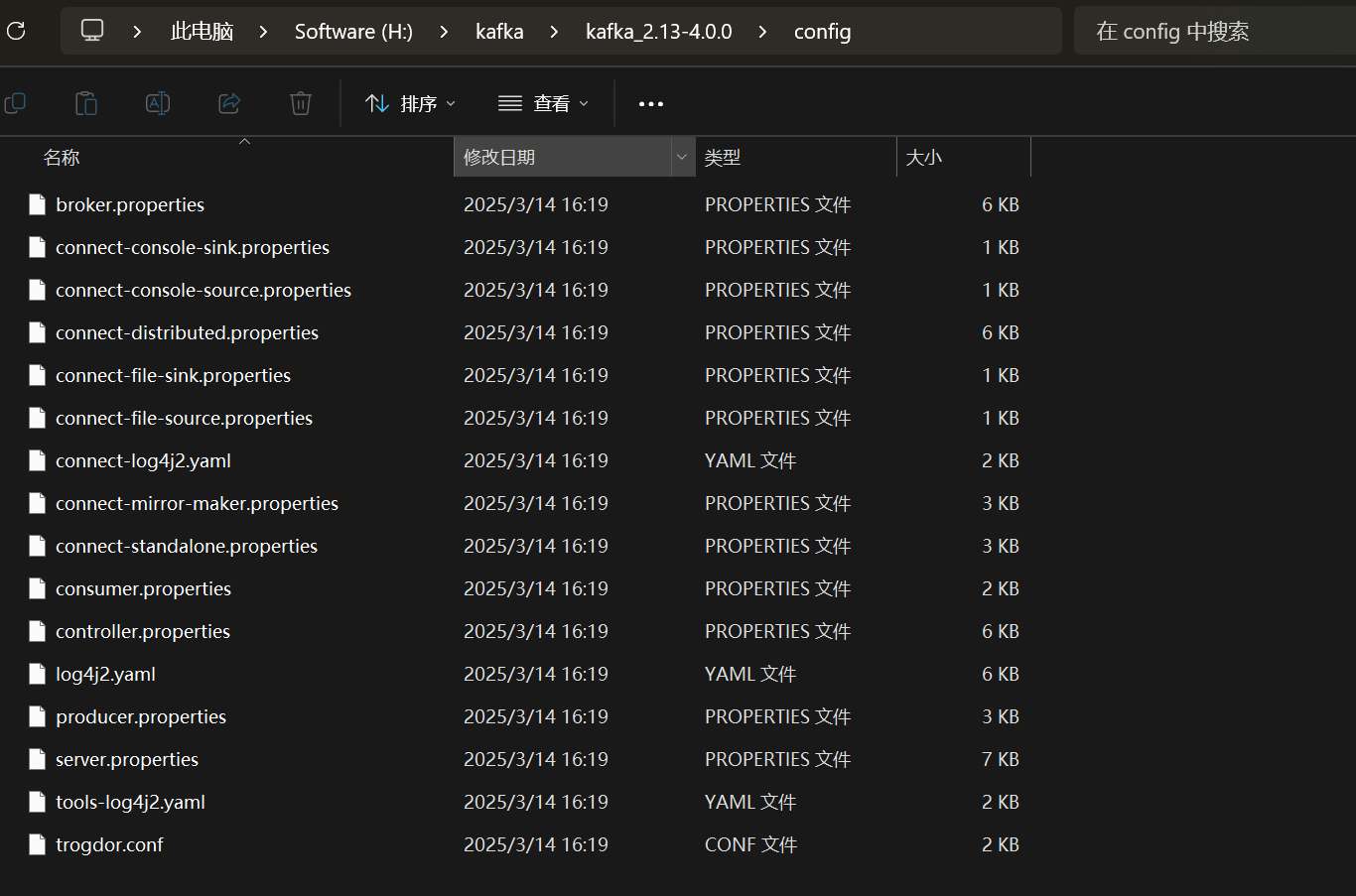Image resolution: width=1356 pixels, height=896 pixels.
Task: Expand chevron after kafka breadcrumb
Action: (x=554, y=32)
